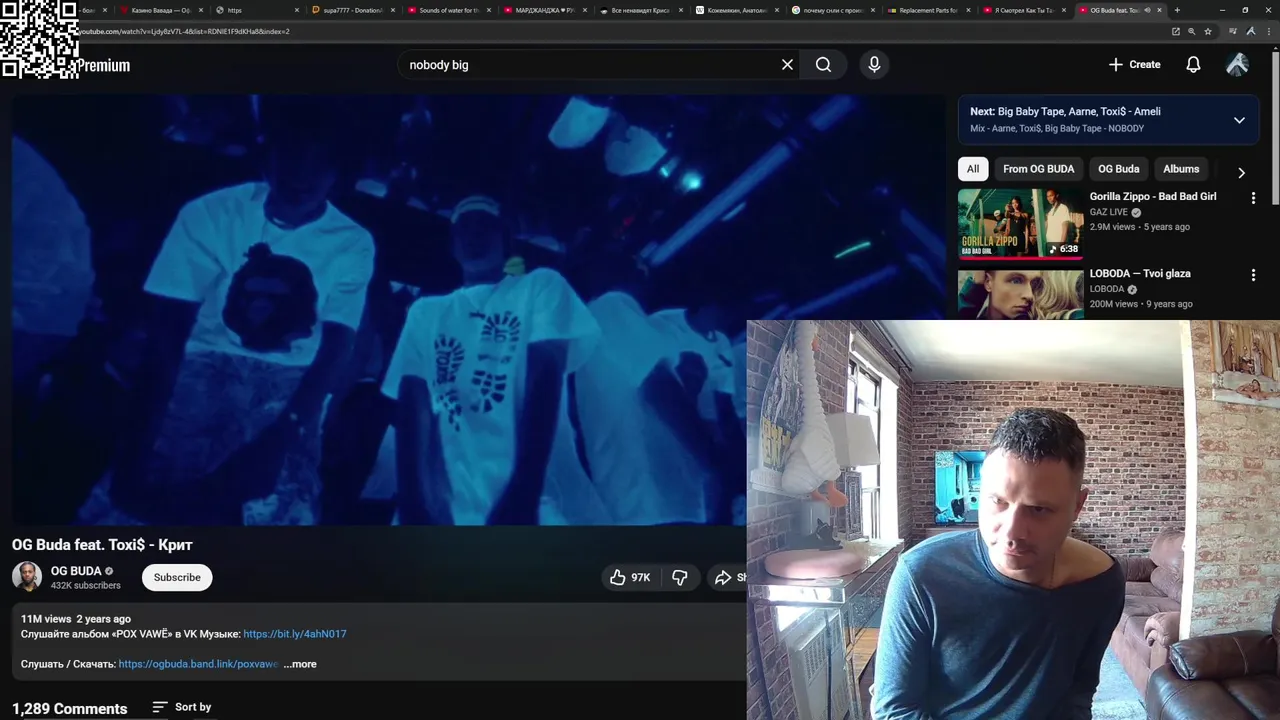Image resolution: width=1280 pixels, height=720 pixels.
Task: Click the zoom magnifier in address bar
Action: click(x=1192, y=31)
